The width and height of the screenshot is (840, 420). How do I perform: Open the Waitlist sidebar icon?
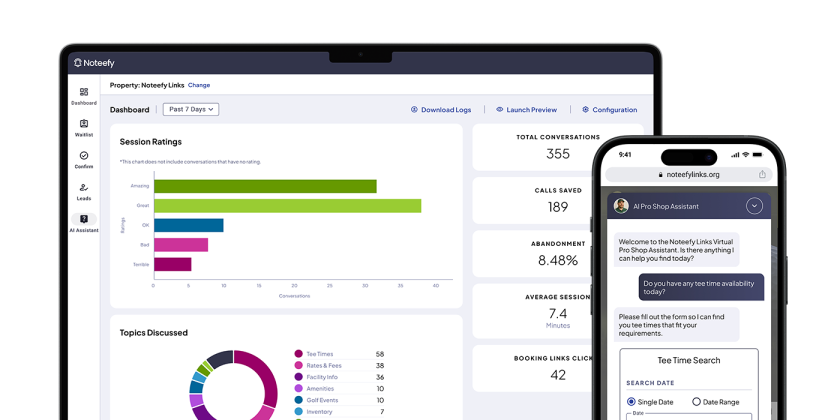(84, 127)
